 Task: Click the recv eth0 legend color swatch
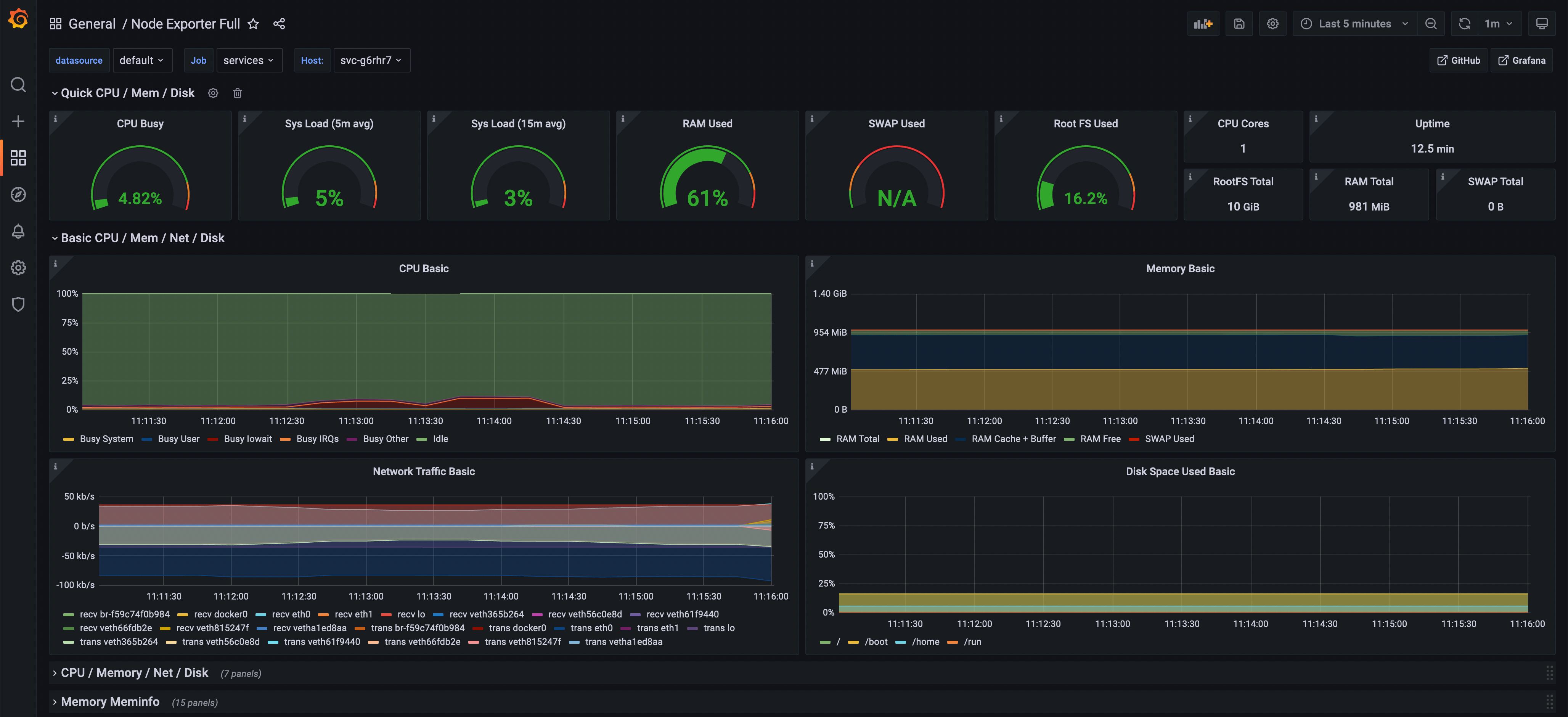[261, 615]
